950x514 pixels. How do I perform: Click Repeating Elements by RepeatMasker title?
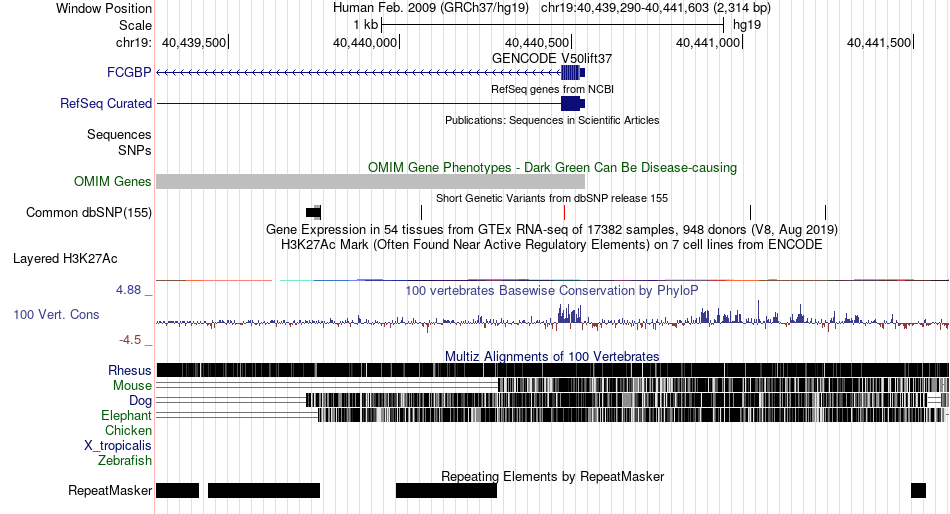(x=552, y=476)
